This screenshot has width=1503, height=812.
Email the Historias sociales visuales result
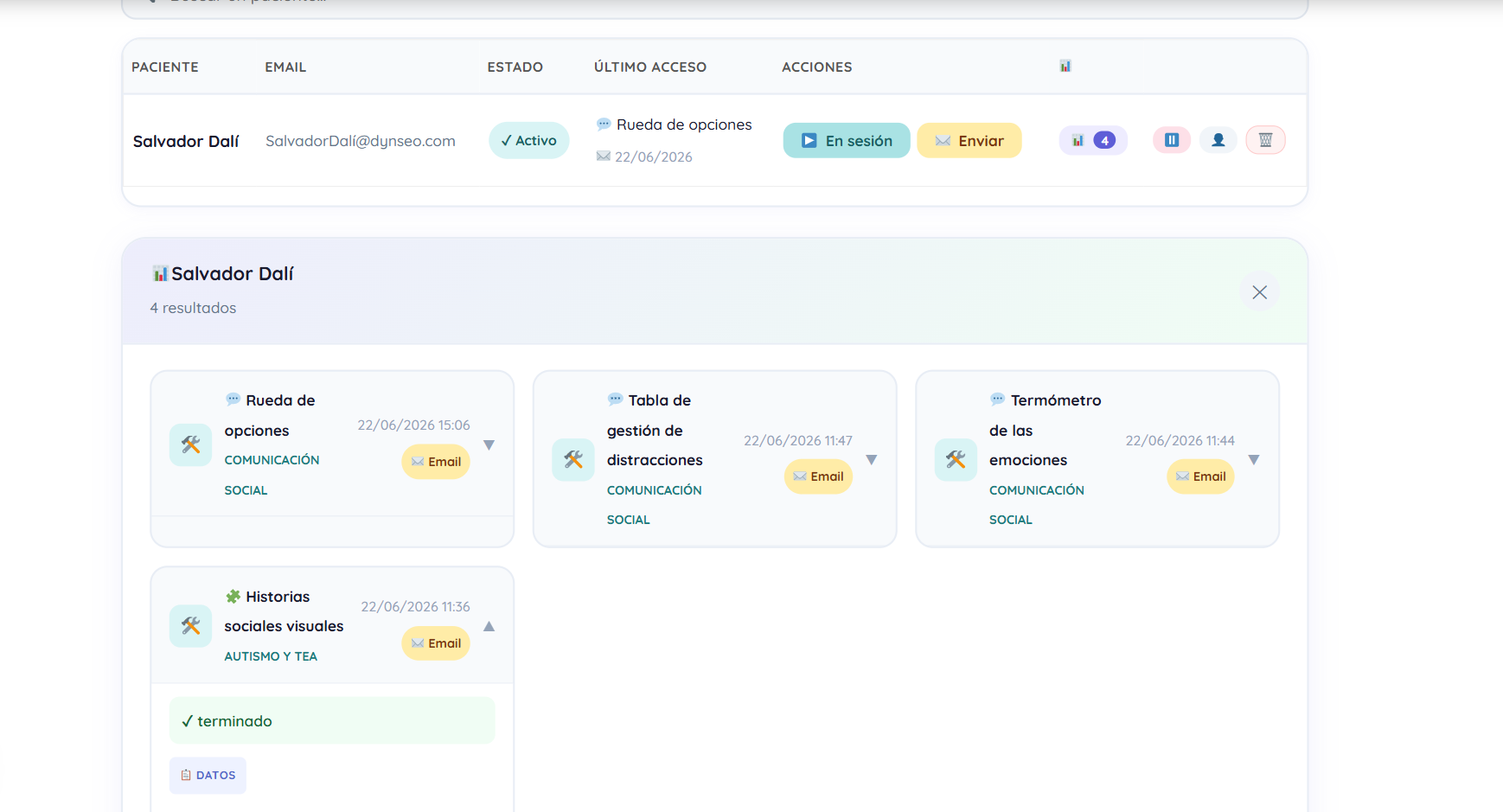coord(436,643)
